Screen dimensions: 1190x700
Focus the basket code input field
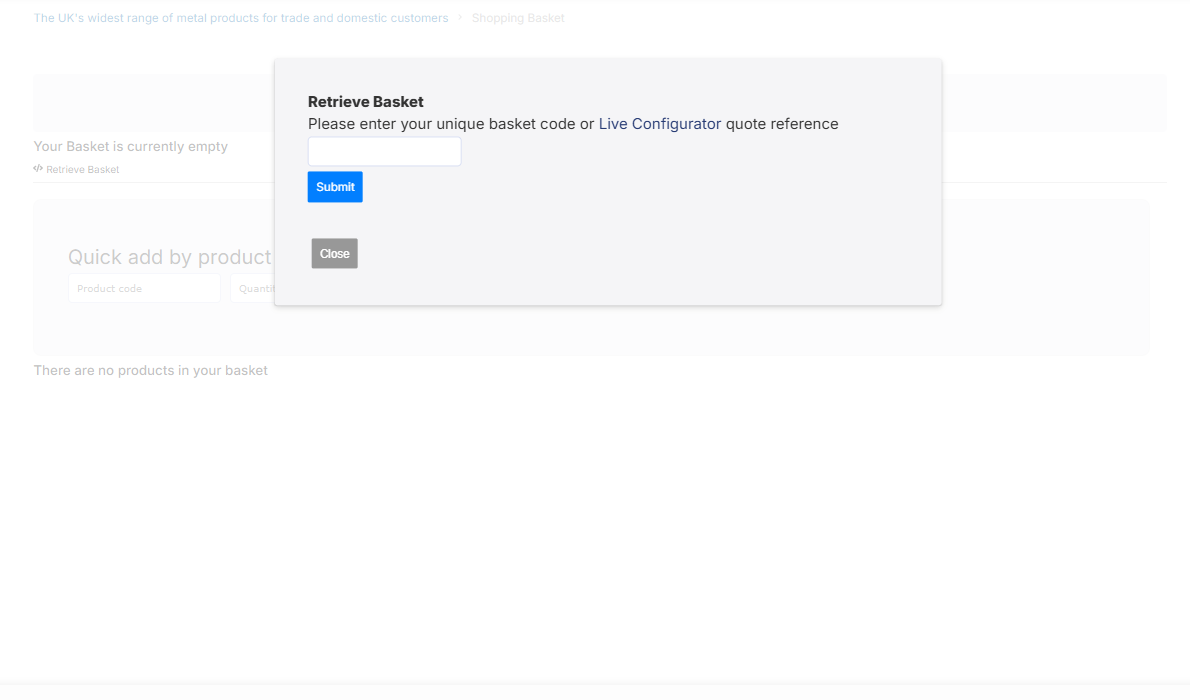pyautogui.click(x=384, y=152)
